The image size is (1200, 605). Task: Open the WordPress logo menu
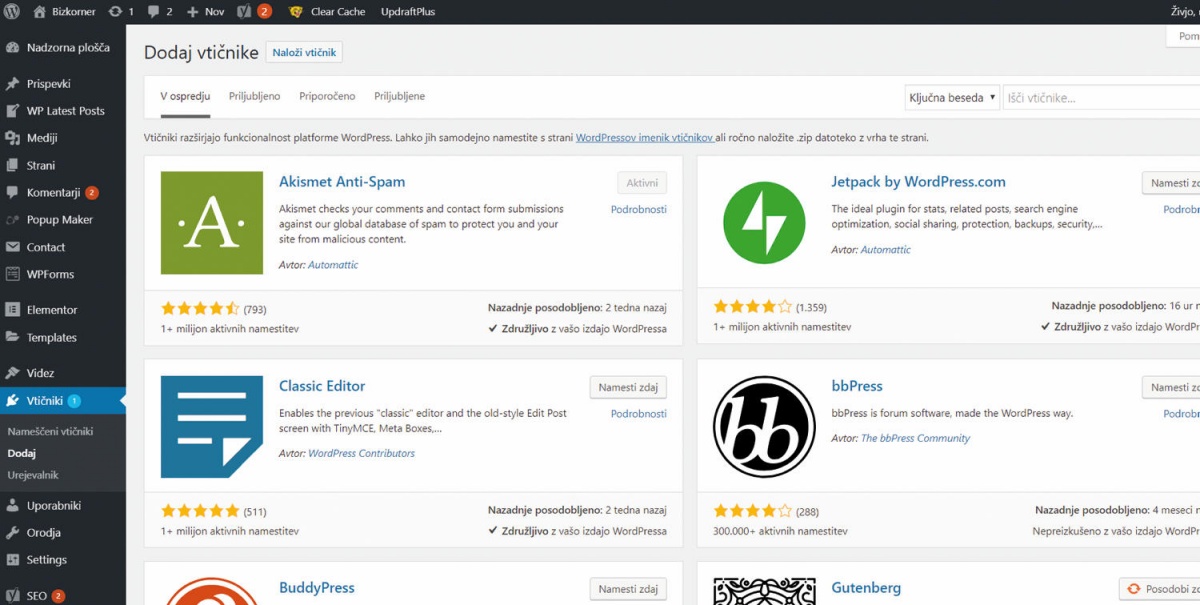tap(12, 12)
